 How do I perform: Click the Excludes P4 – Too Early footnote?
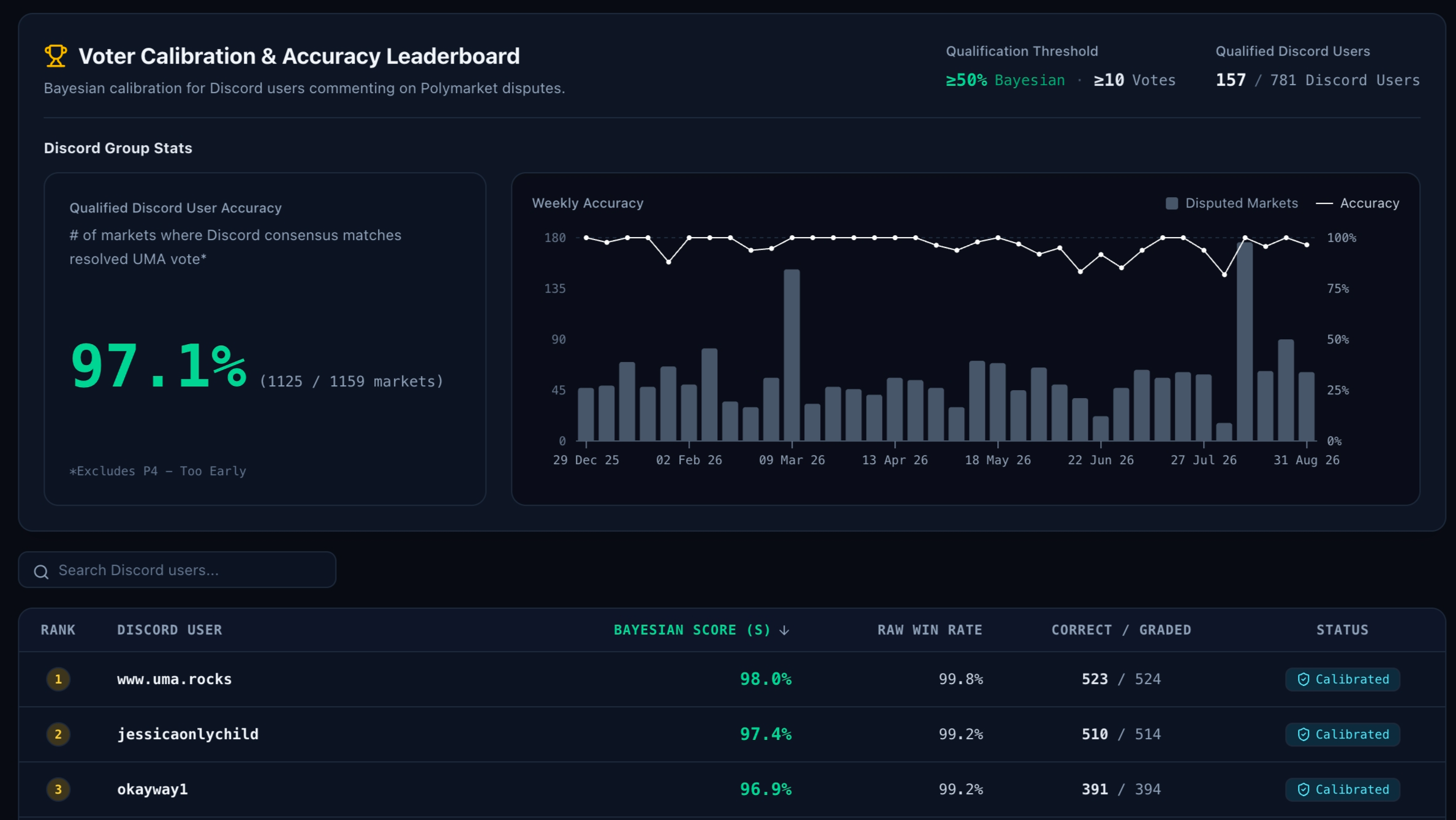[x=158, y=471]
